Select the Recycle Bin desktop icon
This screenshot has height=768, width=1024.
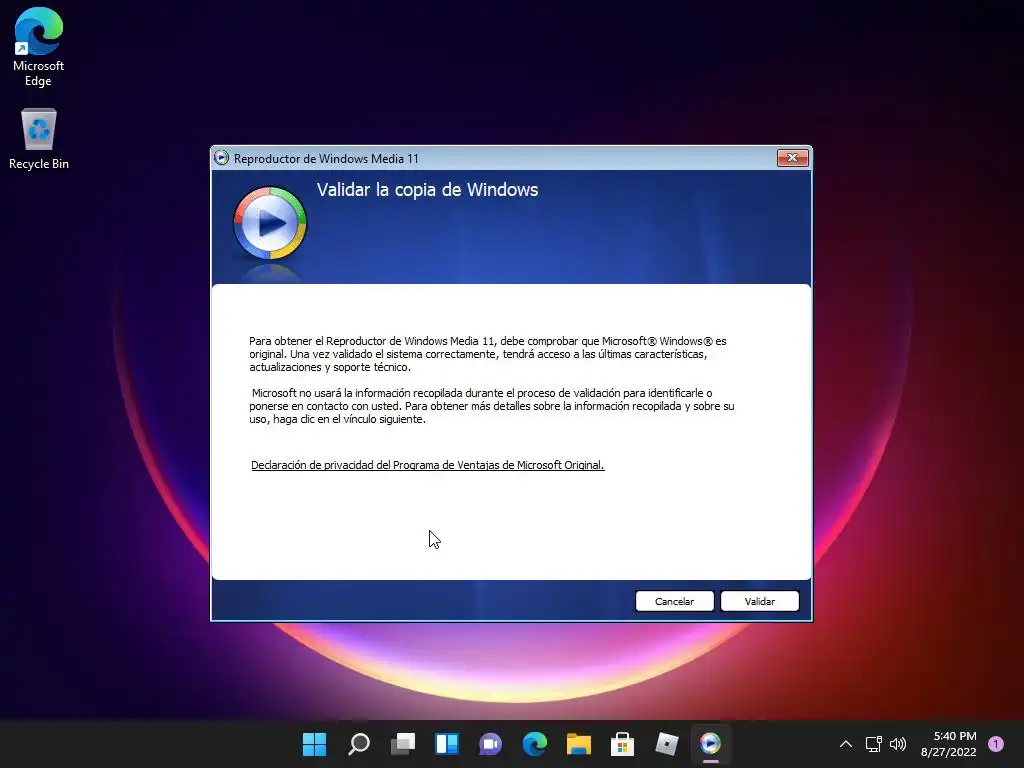pos(39,139)
